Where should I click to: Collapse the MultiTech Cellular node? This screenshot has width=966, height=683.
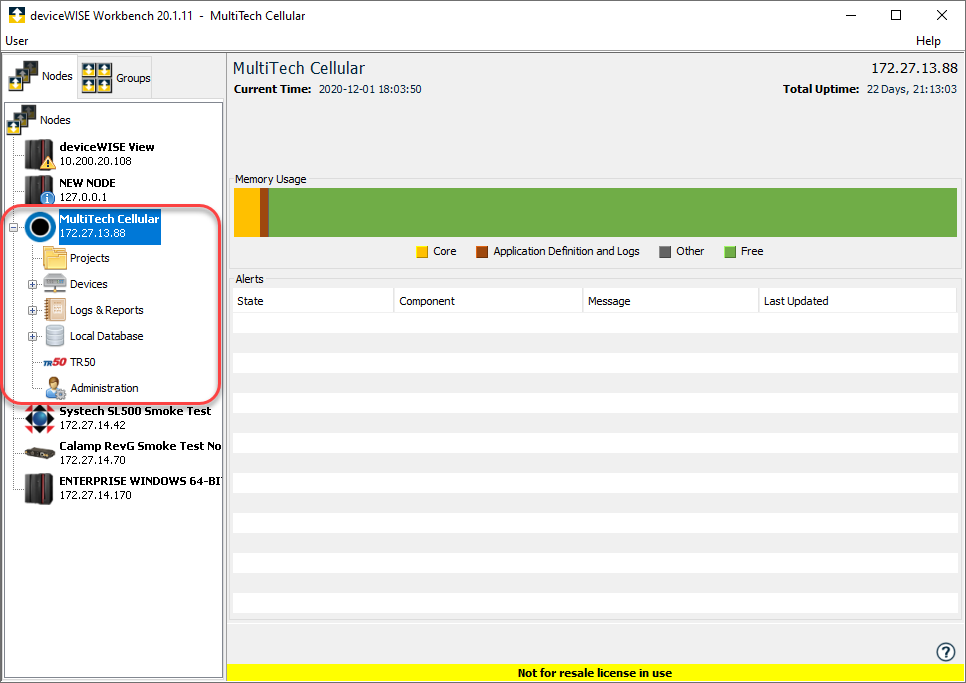pos(14,227)
